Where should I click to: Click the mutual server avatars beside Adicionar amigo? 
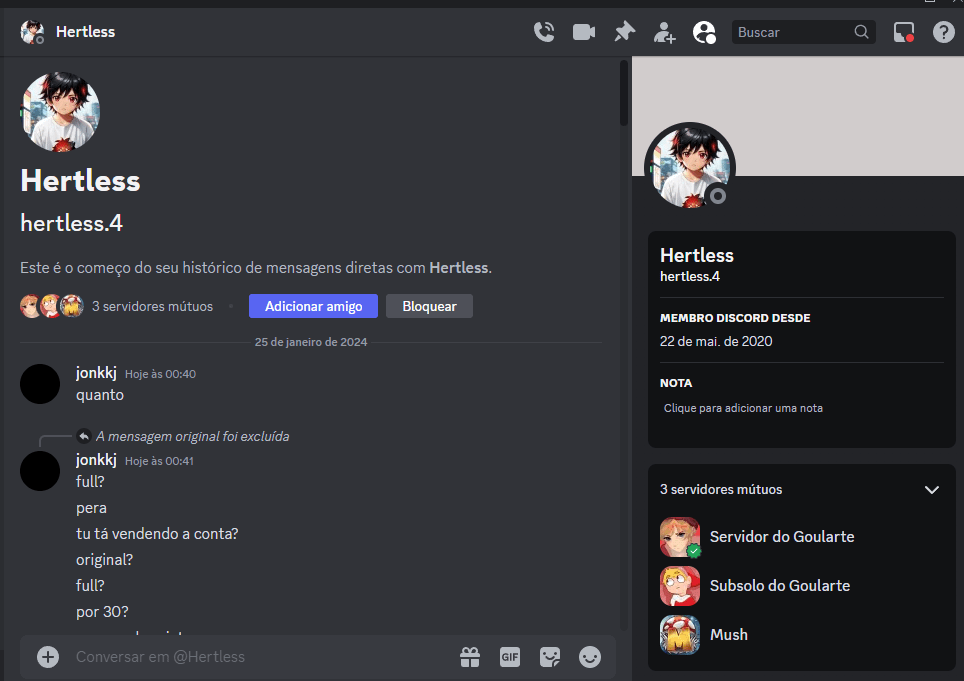[x=52, y=306]
